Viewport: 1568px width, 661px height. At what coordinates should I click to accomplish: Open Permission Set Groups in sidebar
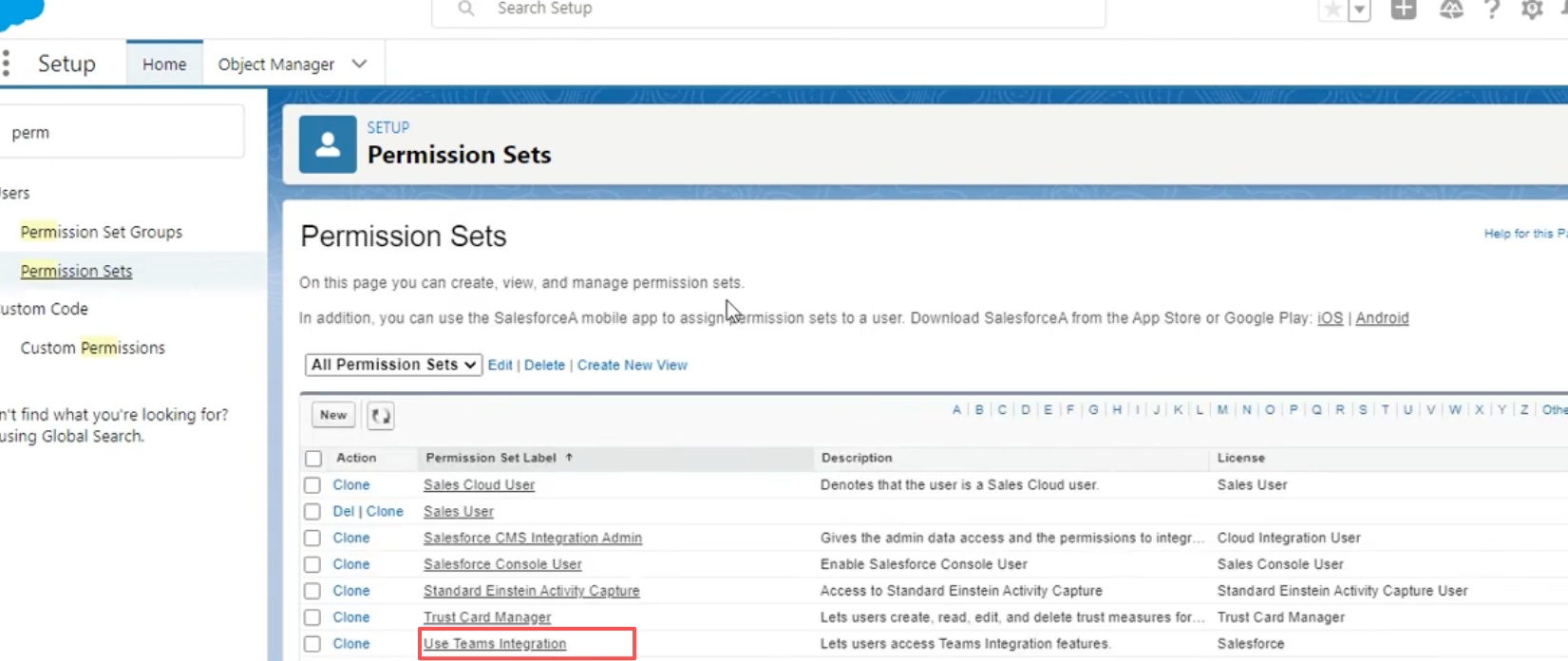[x=102, y=232]
